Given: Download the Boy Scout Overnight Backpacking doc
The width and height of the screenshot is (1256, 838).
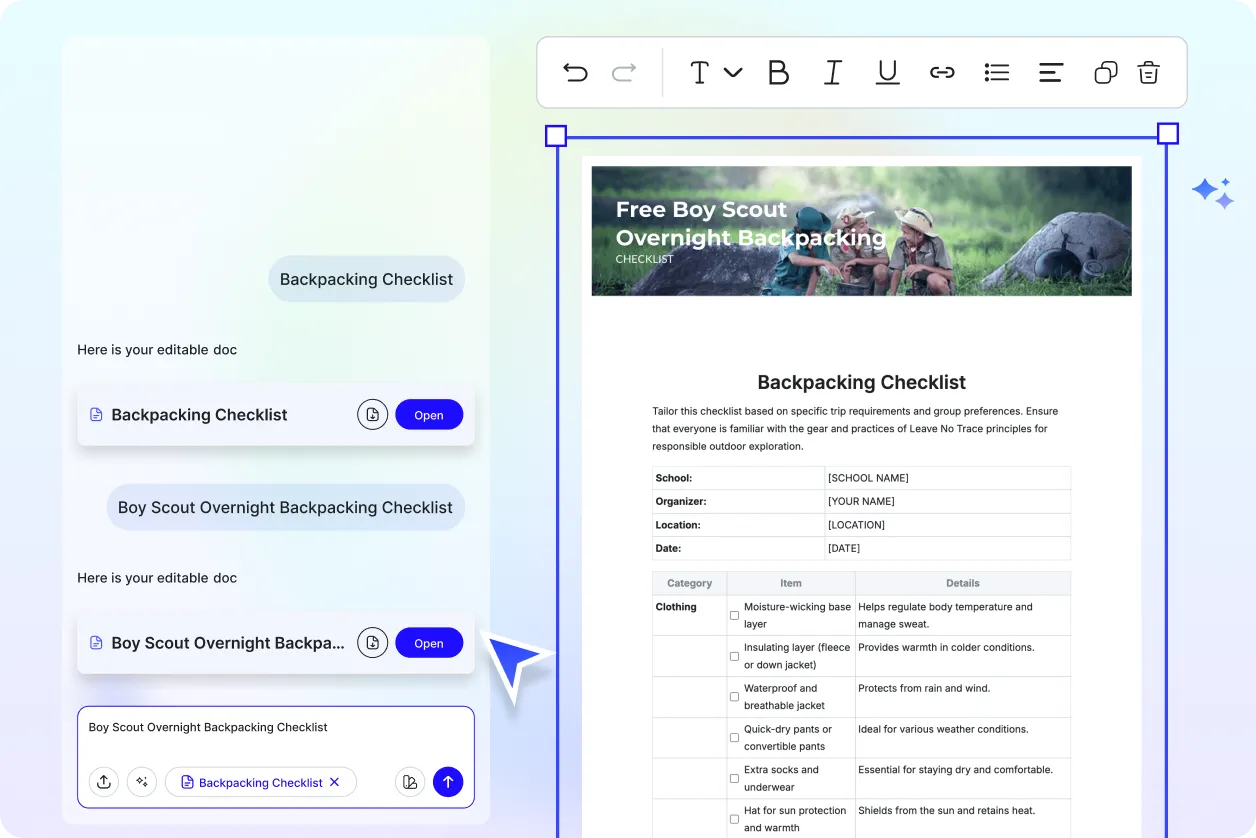Looking at the screenshot, I should coord(373,642).
